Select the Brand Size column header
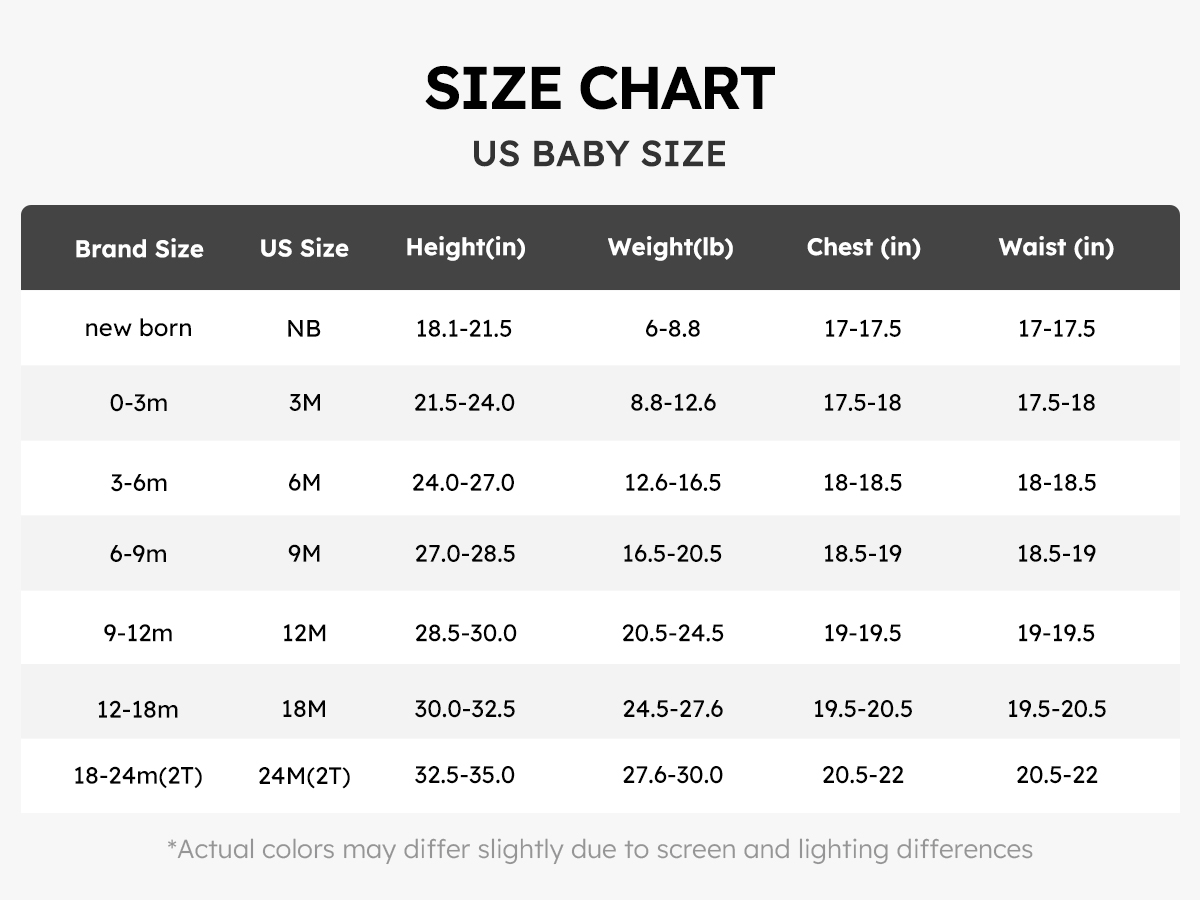The width and height of the screenshot is (1200, 900). 139,249
